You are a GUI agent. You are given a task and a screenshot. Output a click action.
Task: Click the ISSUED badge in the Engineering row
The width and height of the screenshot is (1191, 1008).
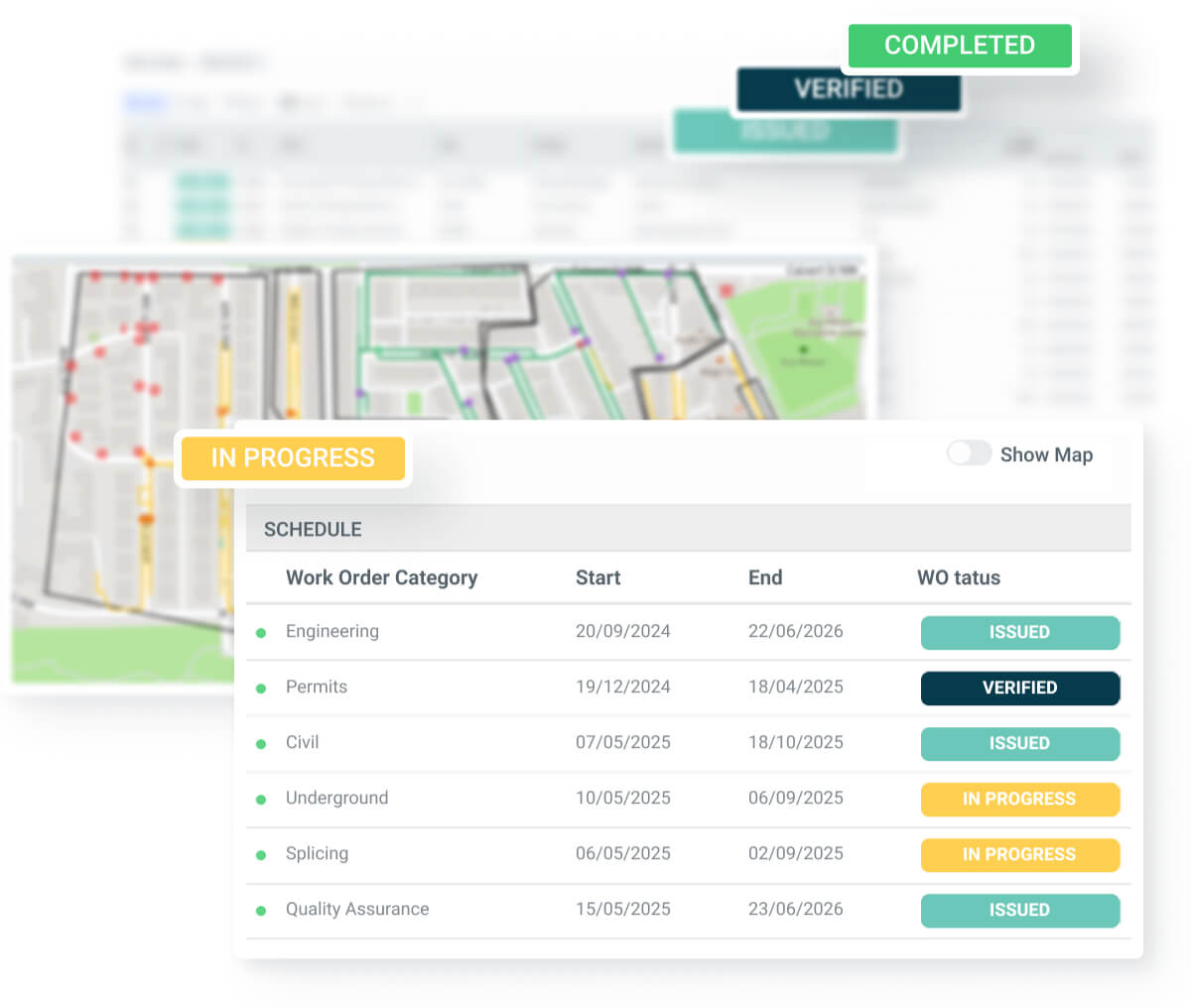1020,632
